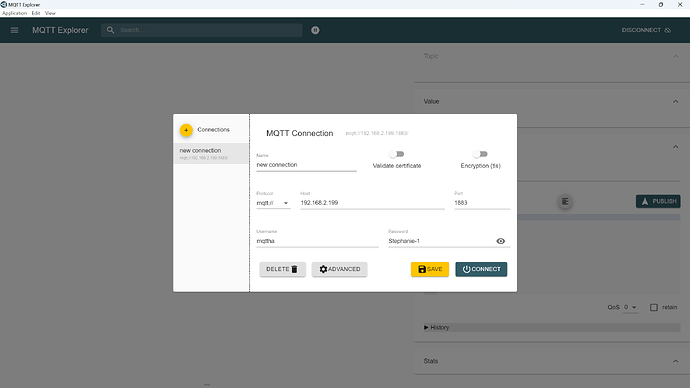Screen dimensions: 690x388
Task: Click the 'MQTT Explorer' header title
Action: [60, 30]
